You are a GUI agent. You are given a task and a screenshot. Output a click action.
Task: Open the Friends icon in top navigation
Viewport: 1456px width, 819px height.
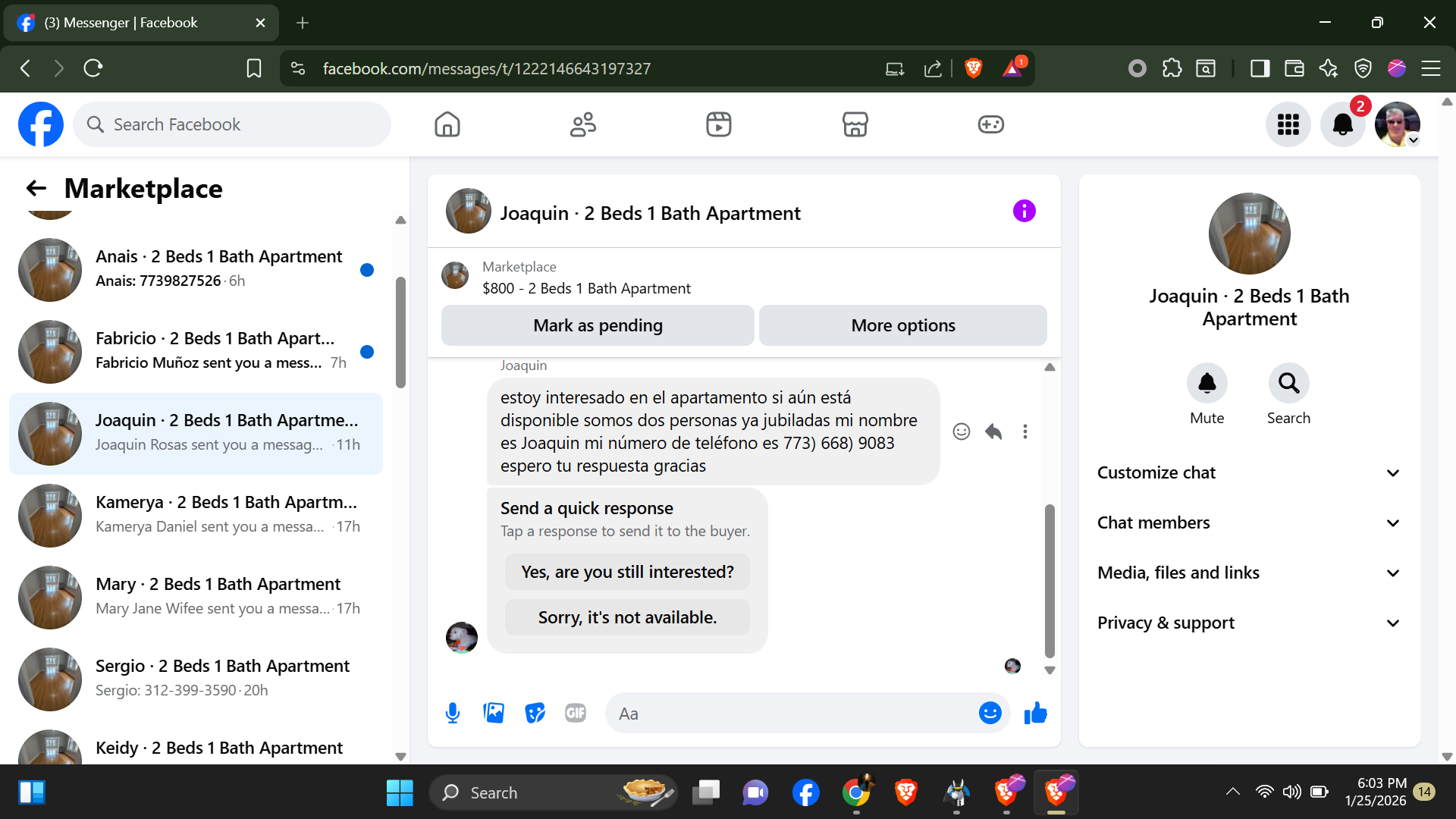point(583,124)
